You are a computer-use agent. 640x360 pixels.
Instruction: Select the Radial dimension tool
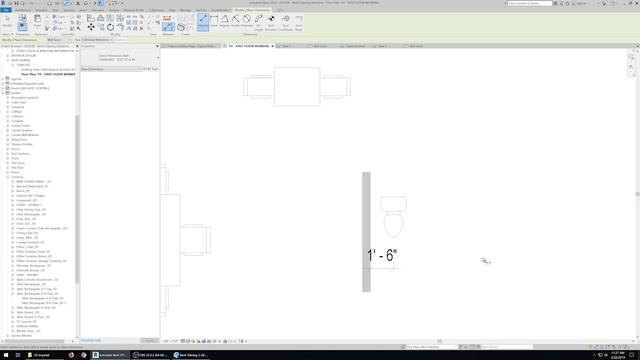[236, 21]
